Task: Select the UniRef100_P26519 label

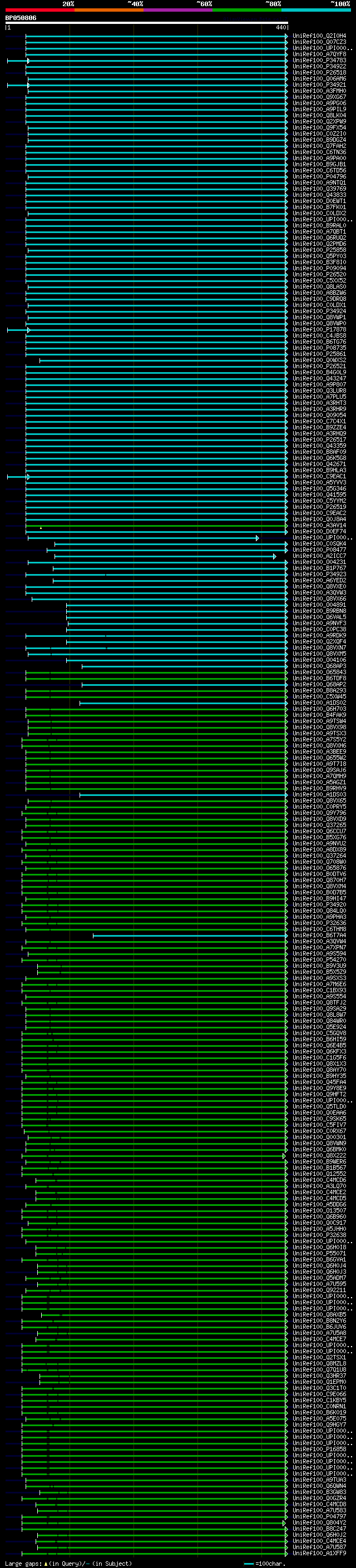Action: (319, 506)
